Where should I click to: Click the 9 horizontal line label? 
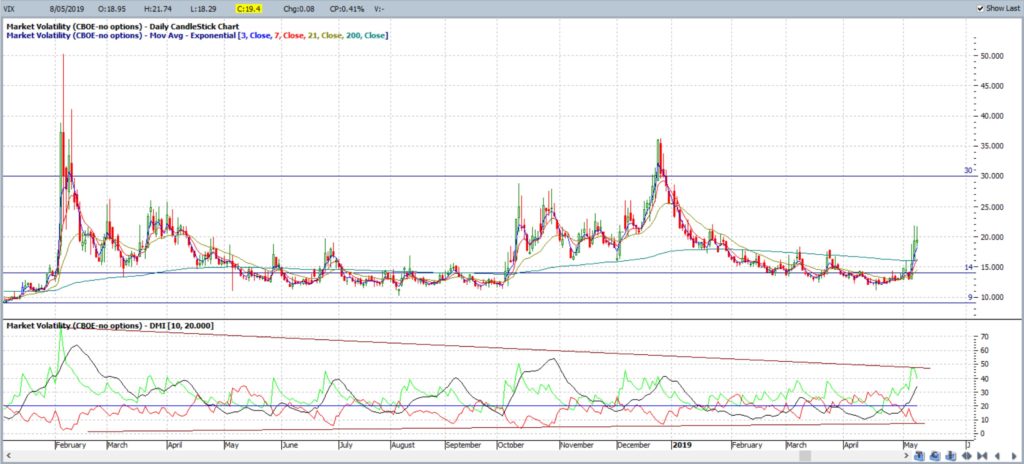click(x=970, y=297)
